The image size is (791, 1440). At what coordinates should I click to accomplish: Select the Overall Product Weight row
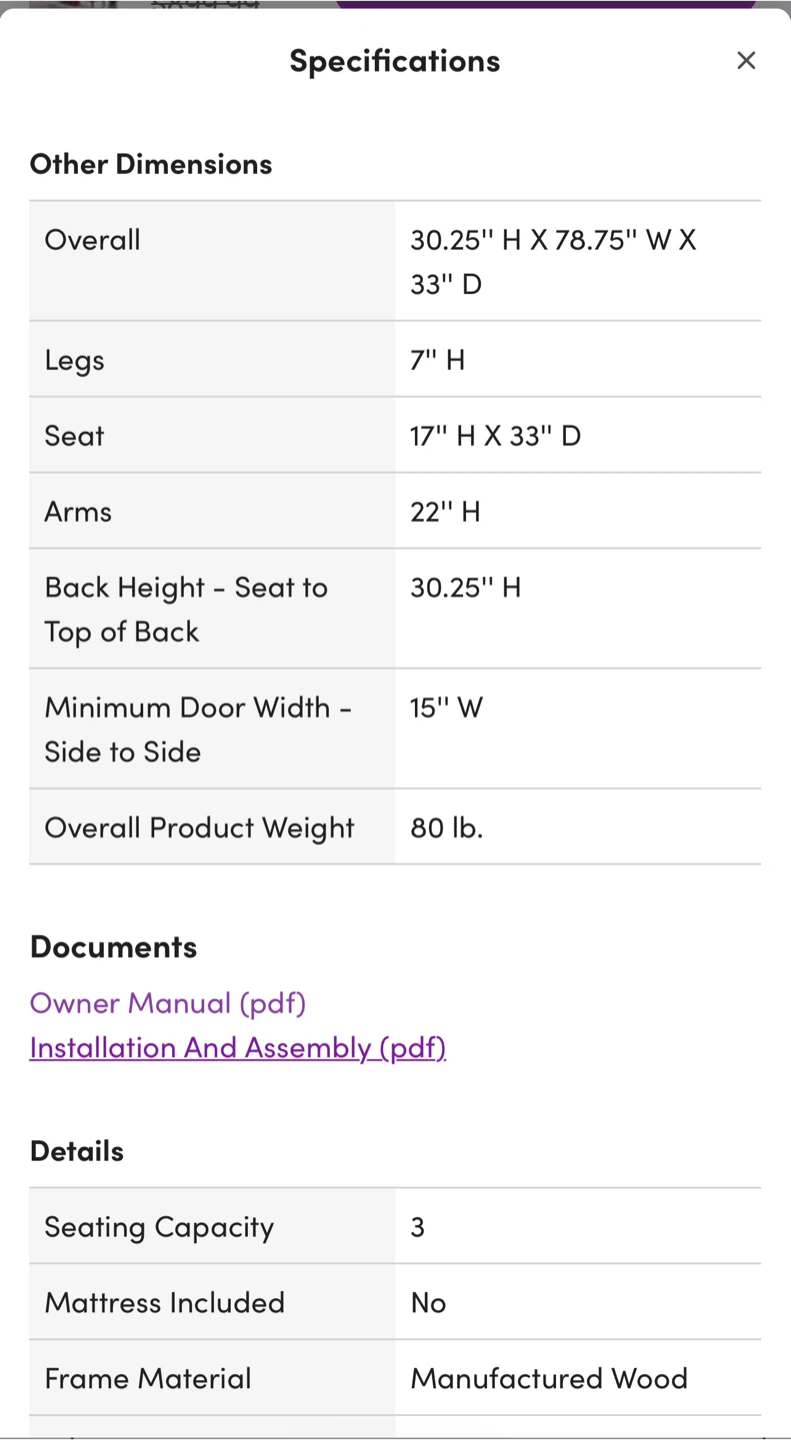395,827
